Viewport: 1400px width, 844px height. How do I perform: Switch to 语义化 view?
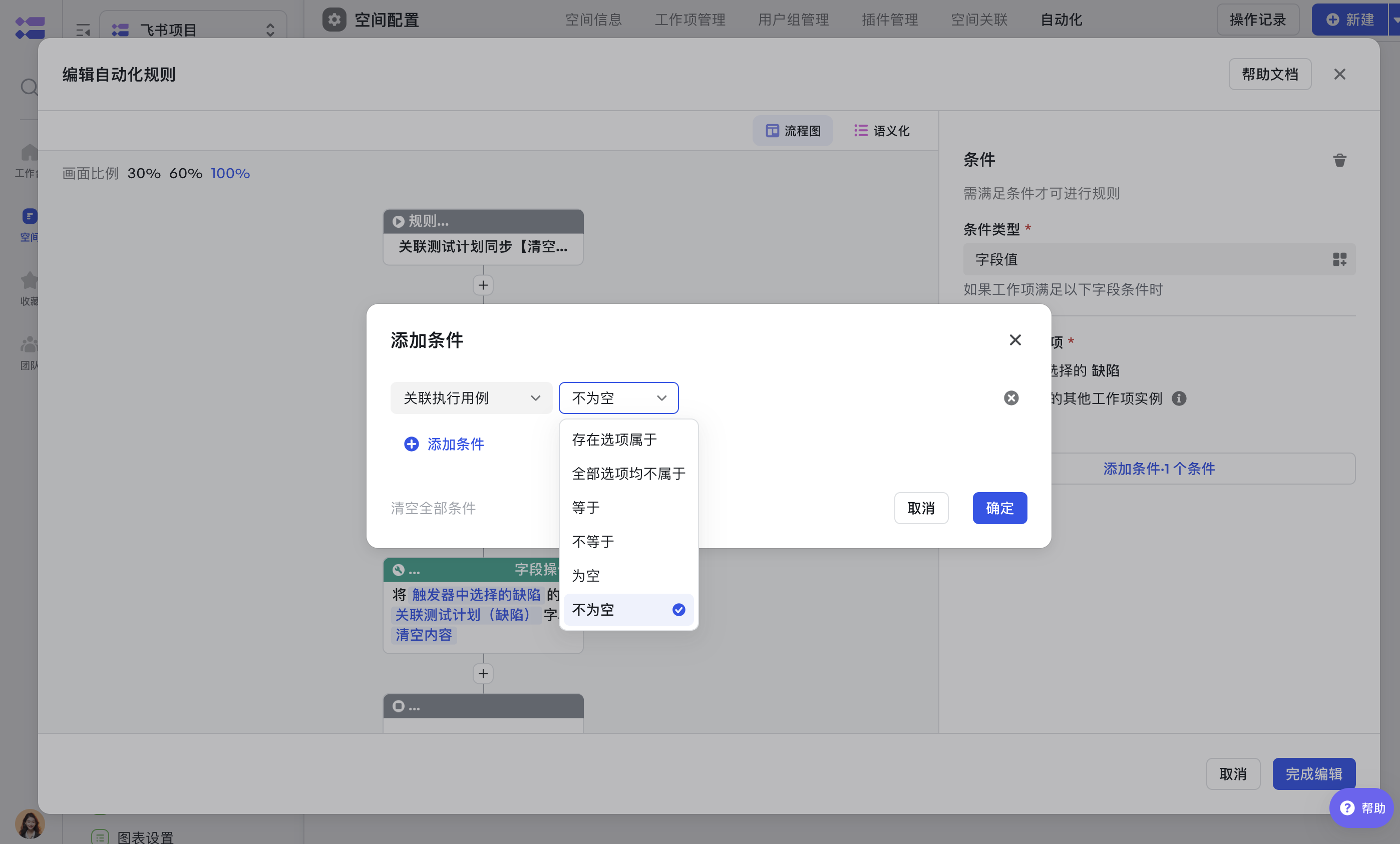click(881, 131)
